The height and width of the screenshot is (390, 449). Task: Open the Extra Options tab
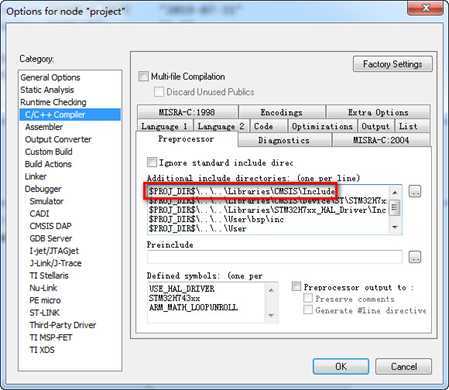click(378, 112)
